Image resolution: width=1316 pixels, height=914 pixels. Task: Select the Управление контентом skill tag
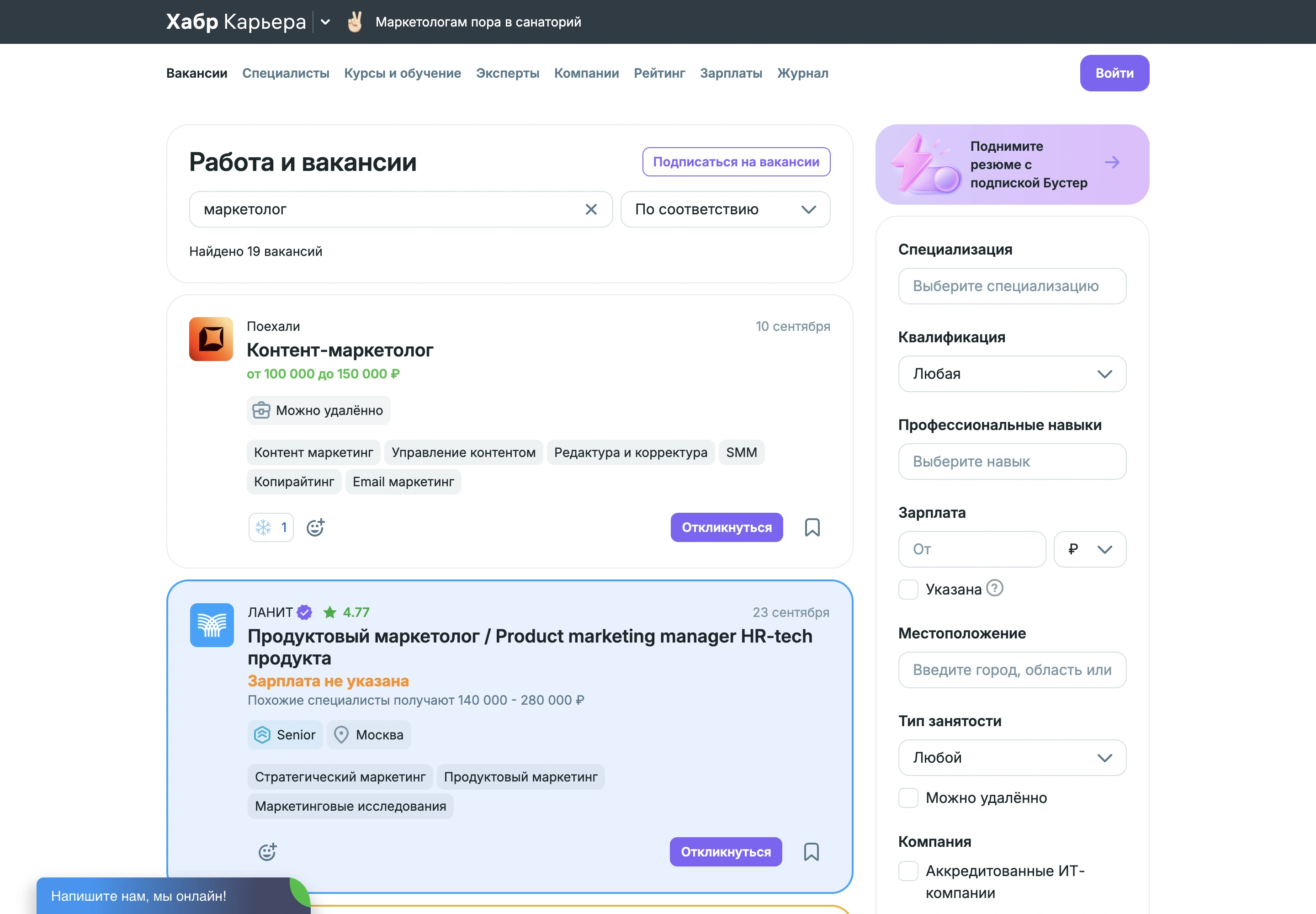(x=463, y=452)
